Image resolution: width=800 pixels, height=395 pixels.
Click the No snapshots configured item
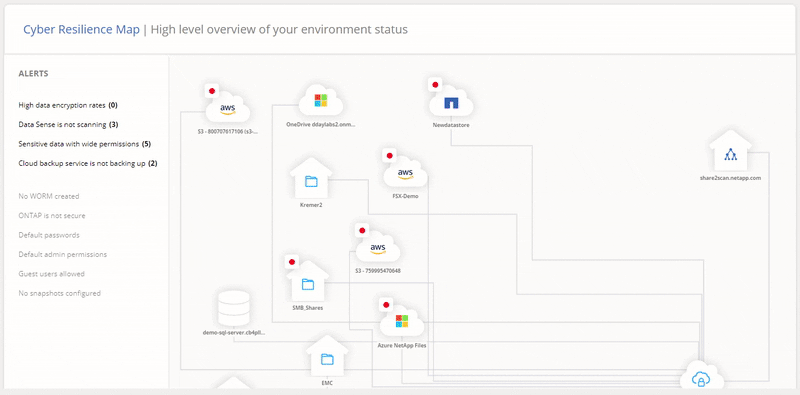click(60, 293)
